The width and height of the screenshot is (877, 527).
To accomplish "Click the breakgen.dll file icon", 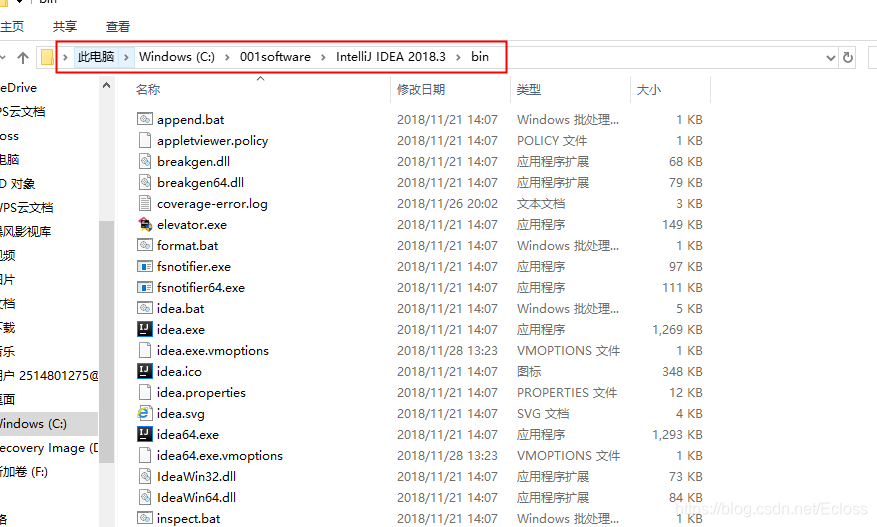I will [145, 161].
